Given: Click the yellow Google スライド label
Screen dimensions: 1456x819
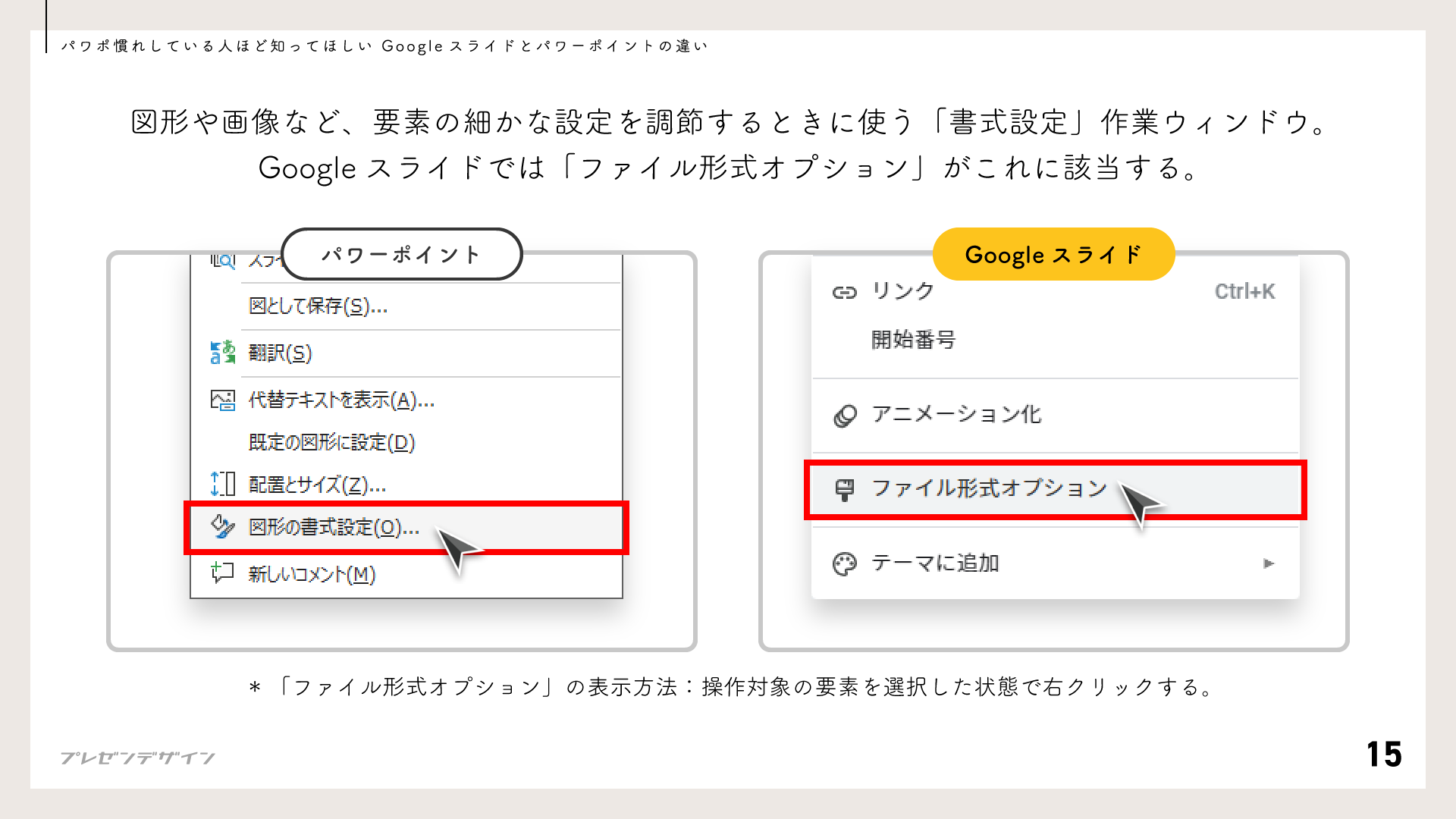Looking at the screenshot, I should pyautogui.click(x=1054, y=254).
